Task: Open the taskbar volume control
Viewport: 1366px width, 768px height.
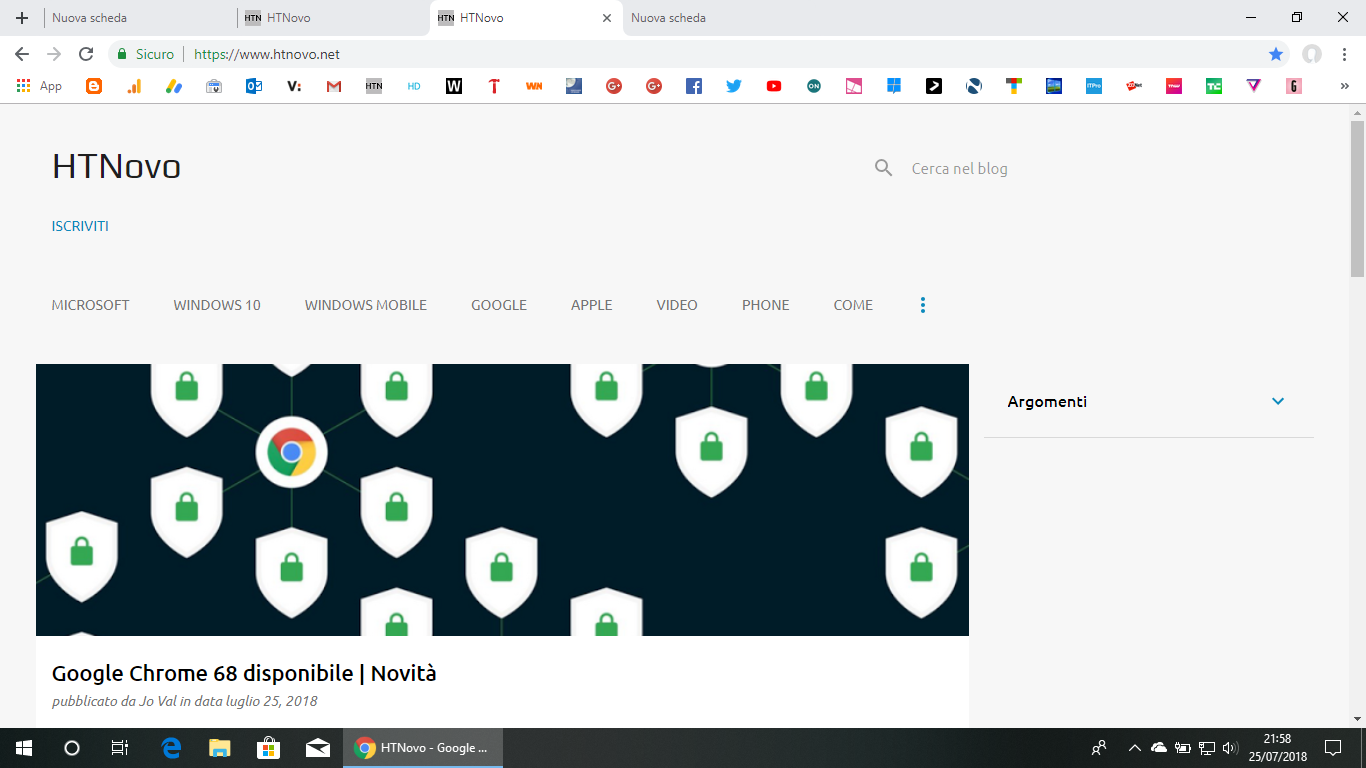Action: 1230,748
